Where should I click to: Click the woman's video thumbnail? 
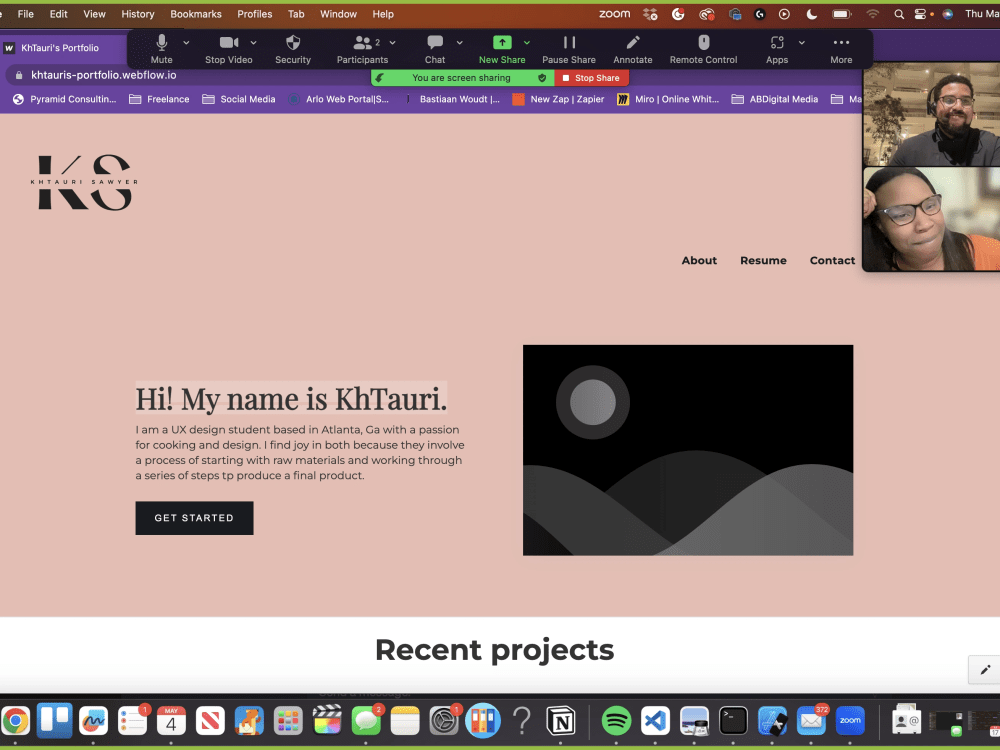pos(932,219)
